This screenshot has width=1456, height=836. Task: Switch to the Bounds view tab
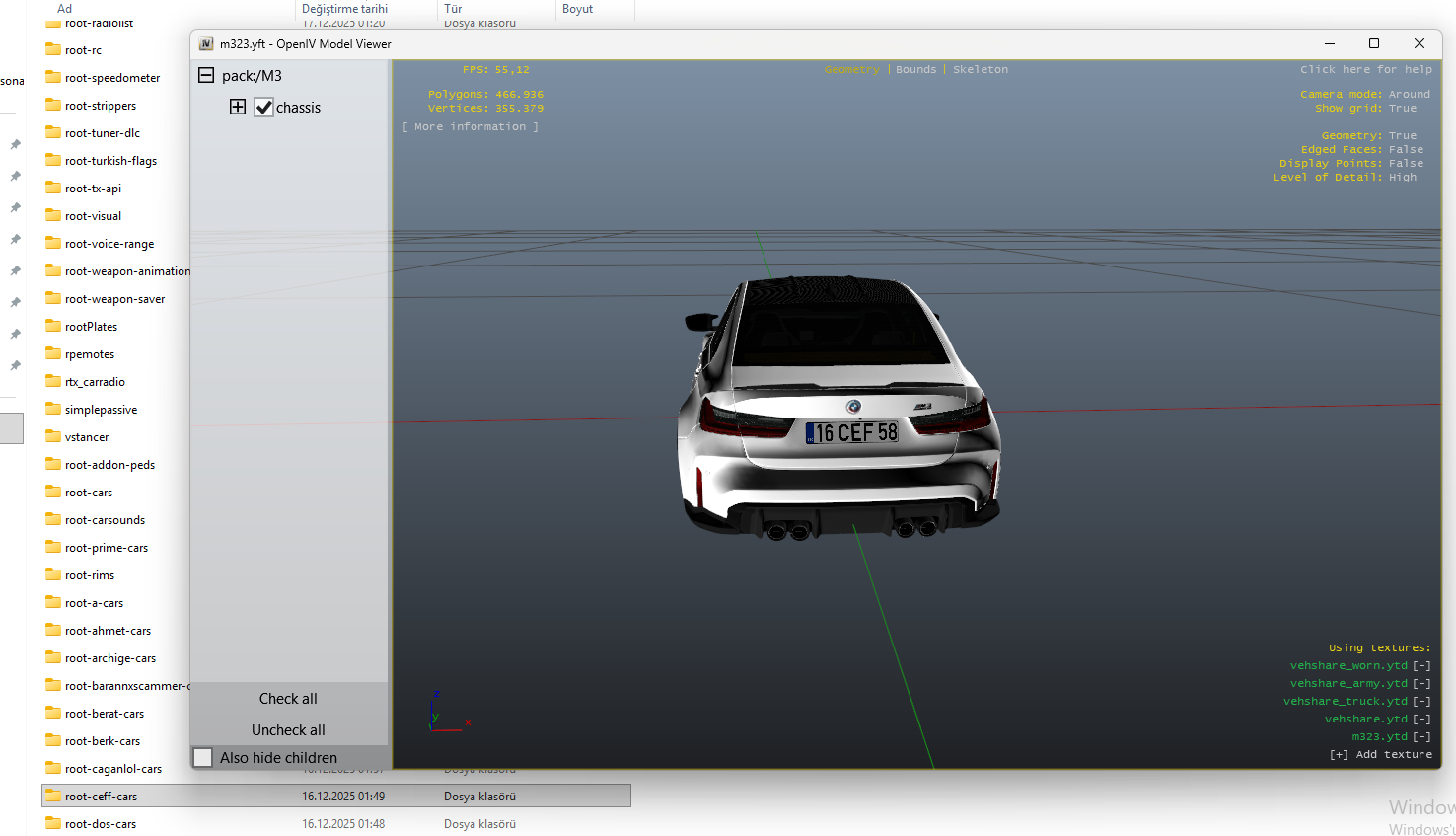916,70
